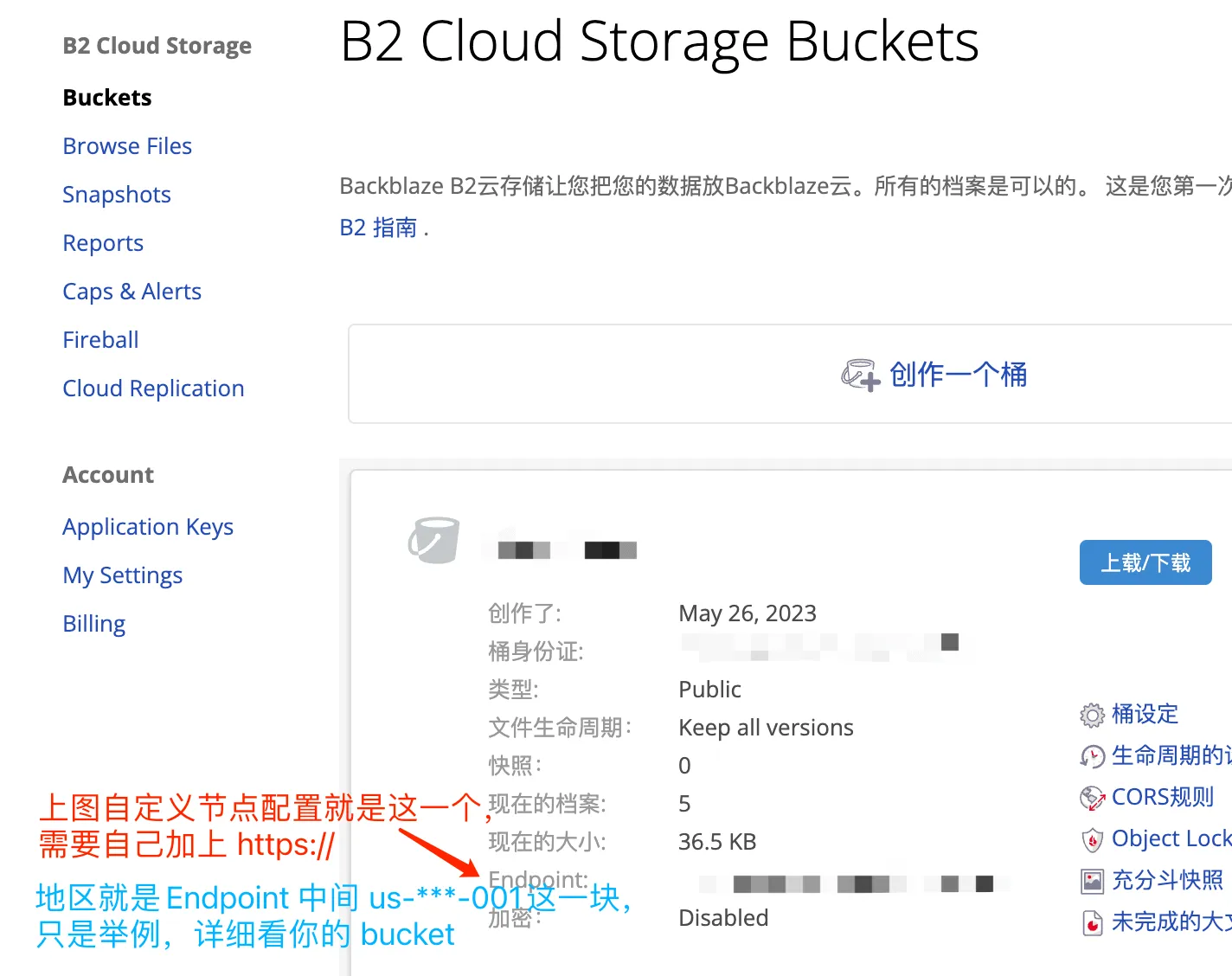Viewport: 1232px width, 976px height.
Task: Click the 类型 type label
Action: point(513,690)
